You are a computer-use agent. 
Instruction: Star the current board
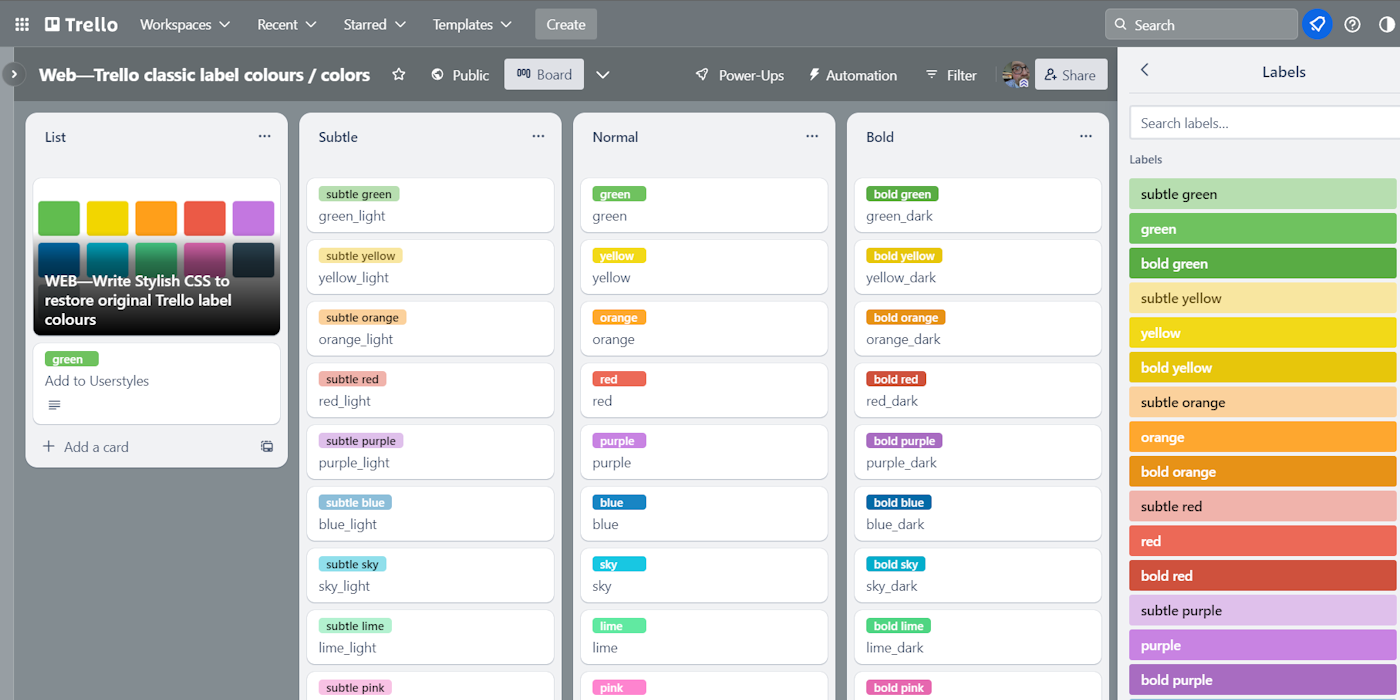pos(398,74)
